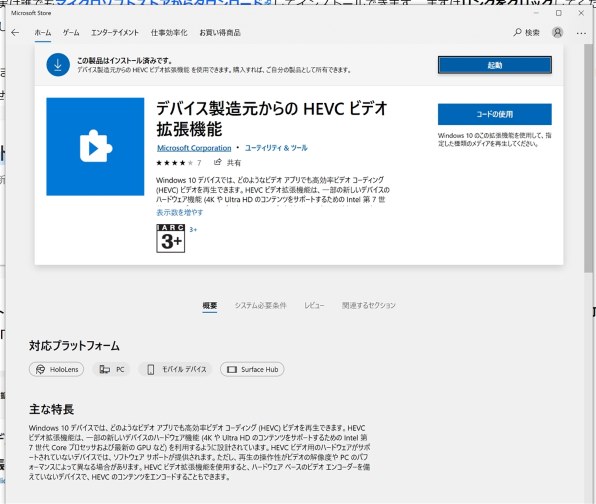The width and height of the screenshot is (596, 504).
Task: Open the three-dots more menu
Action: (581, 33)
